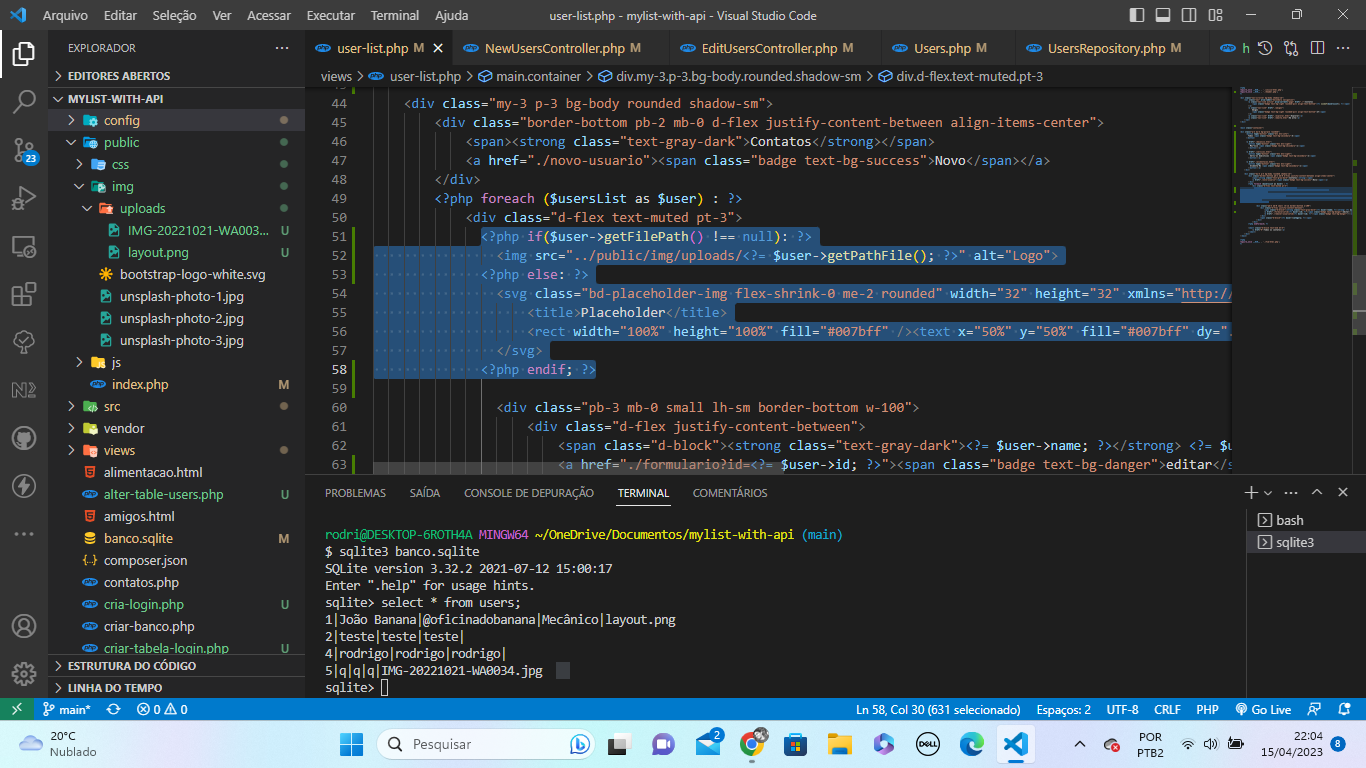The image size is (1366, 768).
Task: Click Go Live in status bar
Action: coord(1264,709)
